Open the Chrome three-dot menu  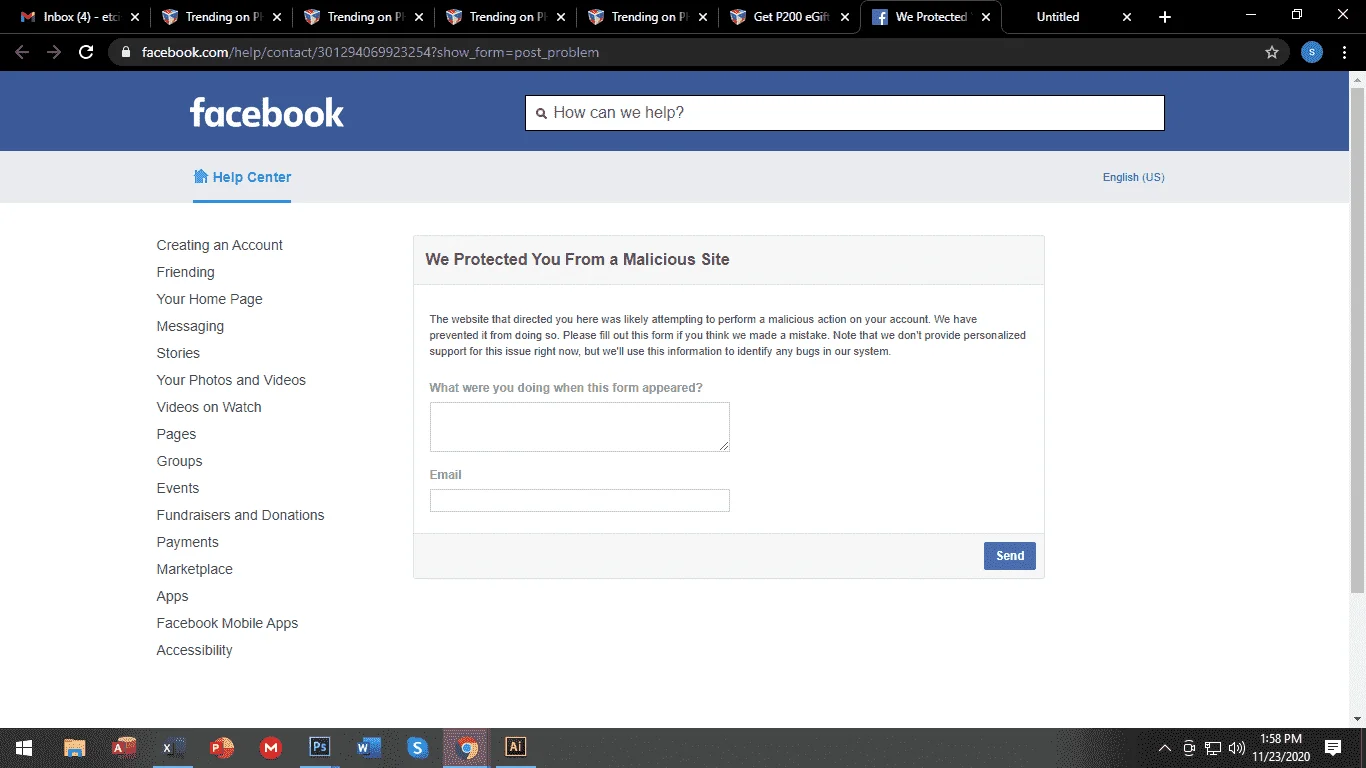pos(1345,52)
